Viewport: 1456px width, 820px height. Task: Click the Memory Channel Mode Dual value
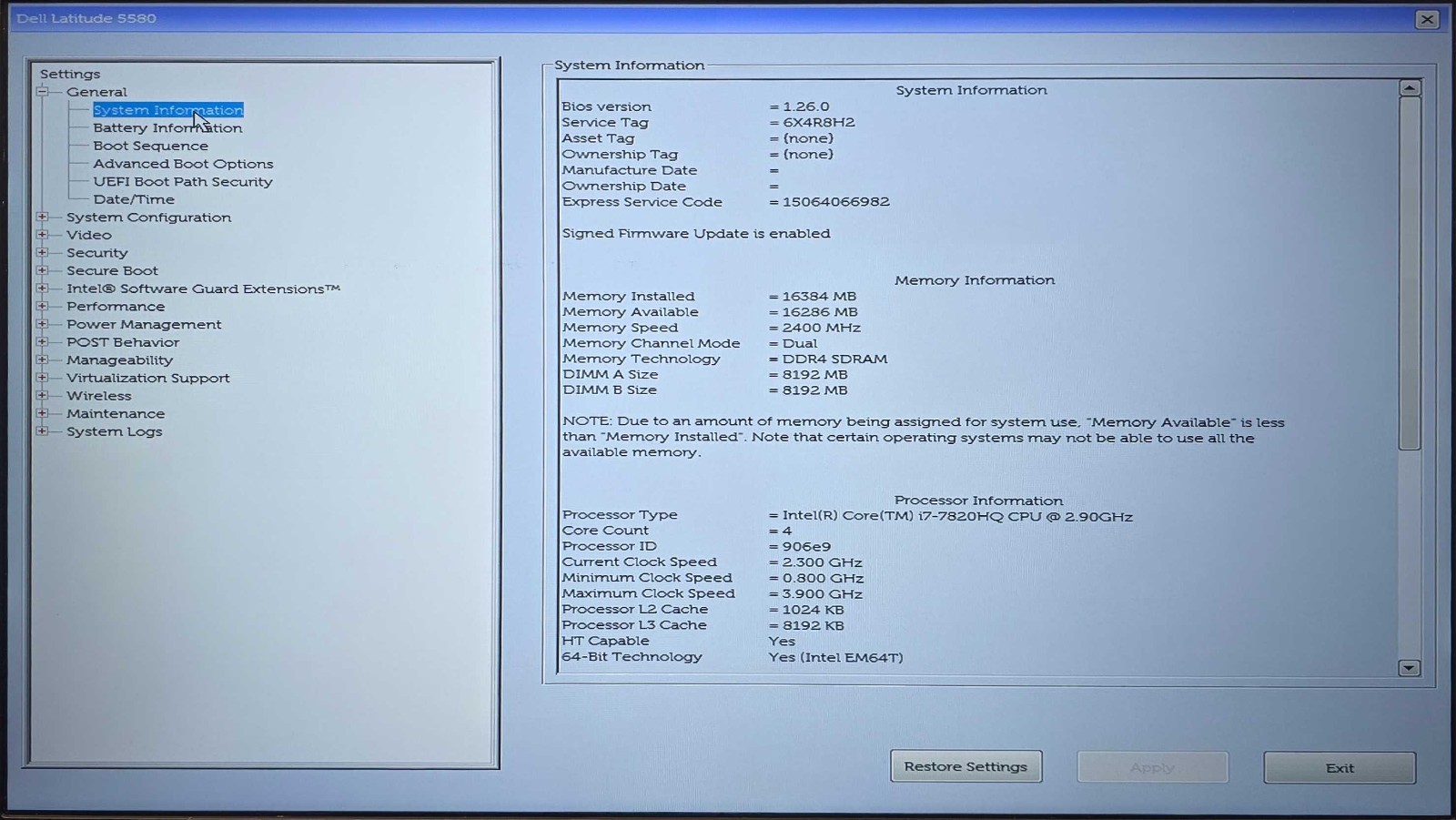click(800, 343)
